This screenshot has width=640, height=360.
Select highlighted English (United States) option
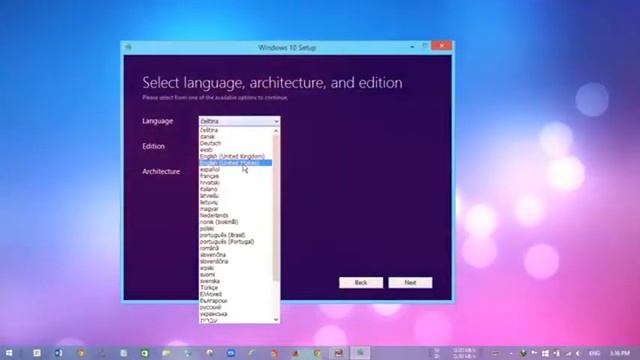[x=236, y=163]
